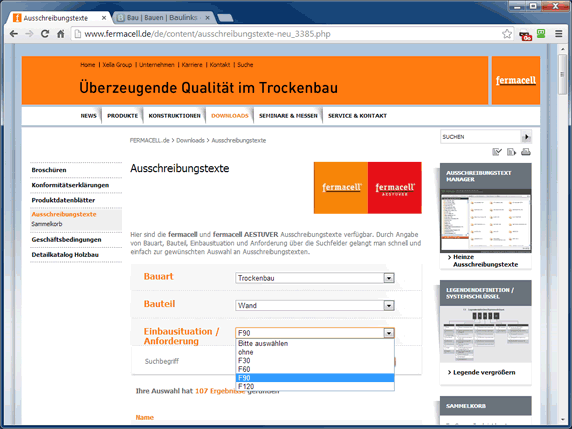Open the DOWNLOADS navigation item

(x=230, y=116)
